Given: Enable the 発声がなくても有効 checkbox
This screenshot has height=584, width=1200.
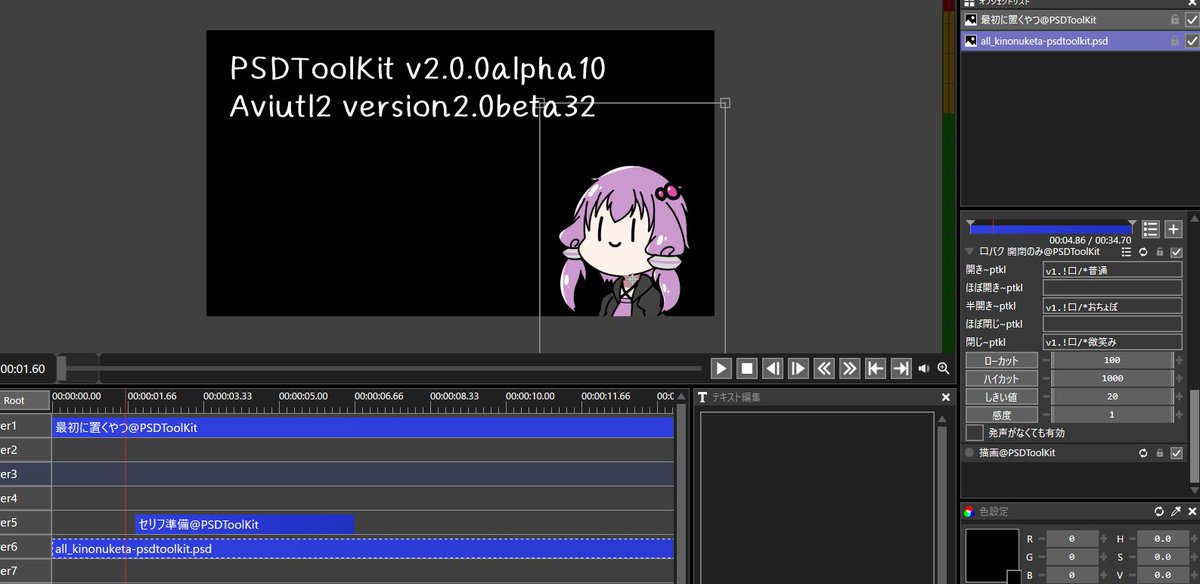Looking at the screenshot, I should coord(974,433).
